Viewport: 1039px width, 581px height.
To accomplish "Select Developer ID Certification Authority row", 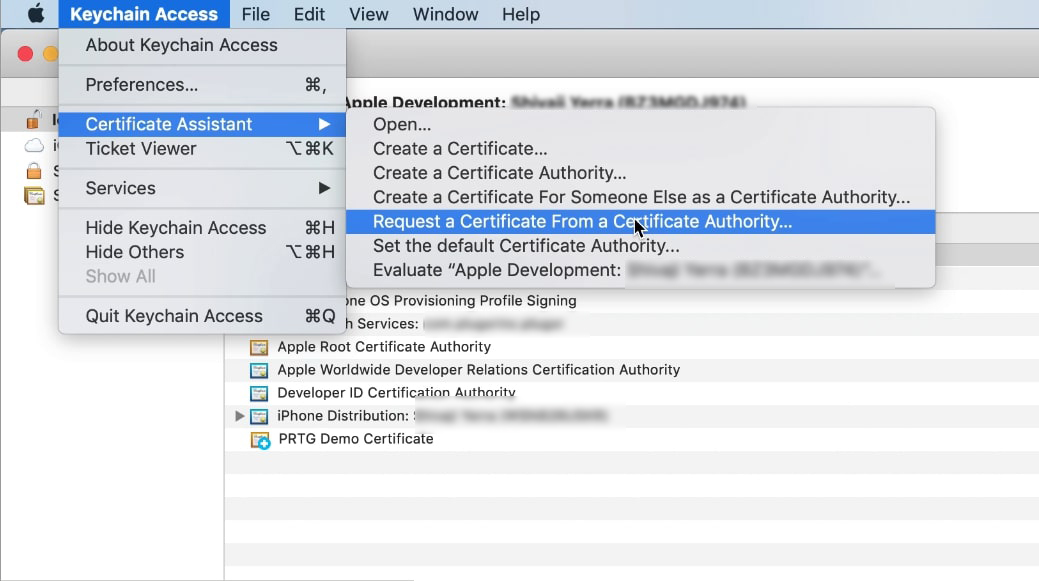I will point(631,393).
